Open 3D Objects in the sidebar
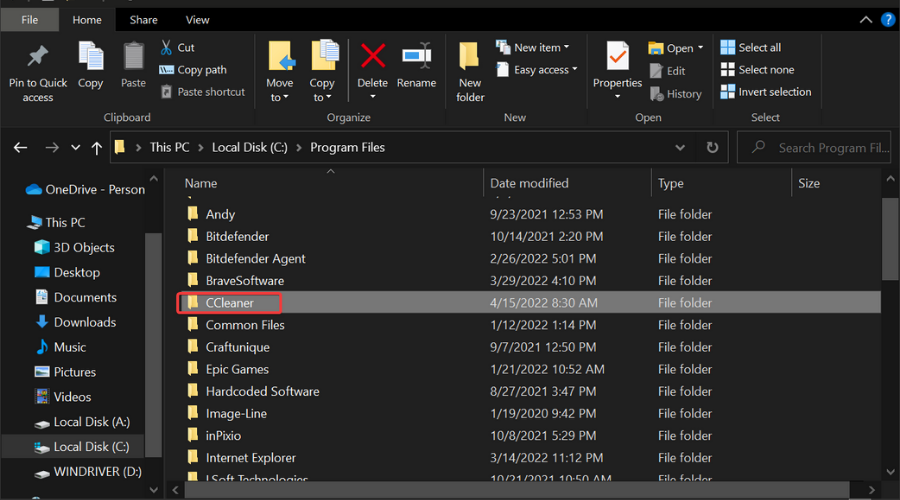This screenshot has height=500, width=900. click(x=75, y=247)
